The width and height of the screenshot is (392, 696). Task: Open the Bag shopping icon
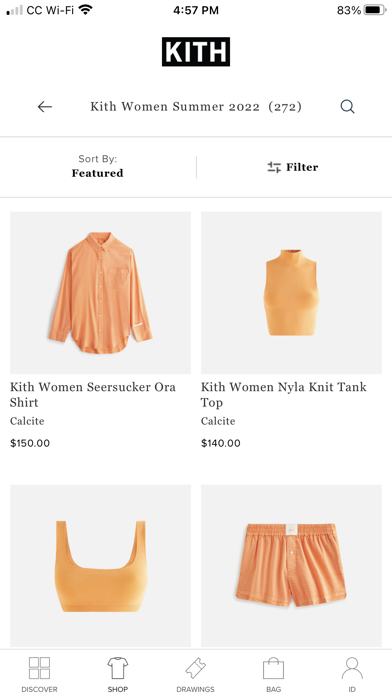pos(273,668)
